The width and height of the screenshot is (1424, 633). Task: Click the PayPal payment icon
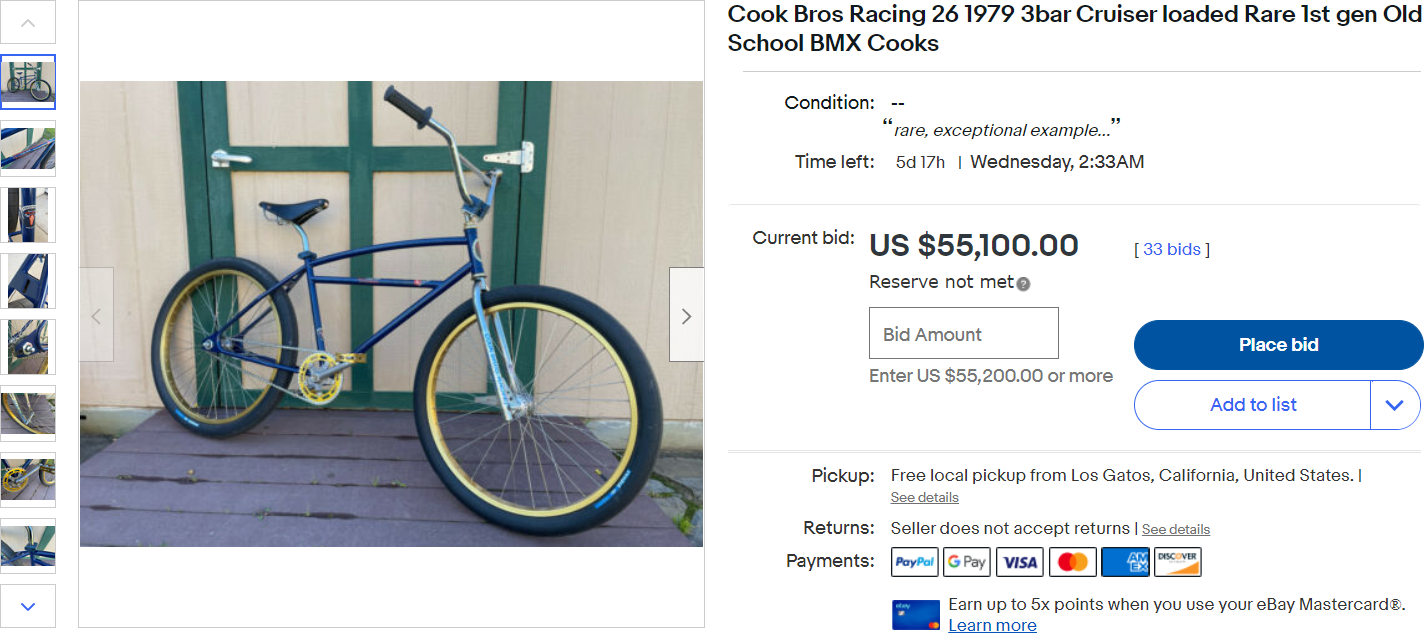click(914, 562)
